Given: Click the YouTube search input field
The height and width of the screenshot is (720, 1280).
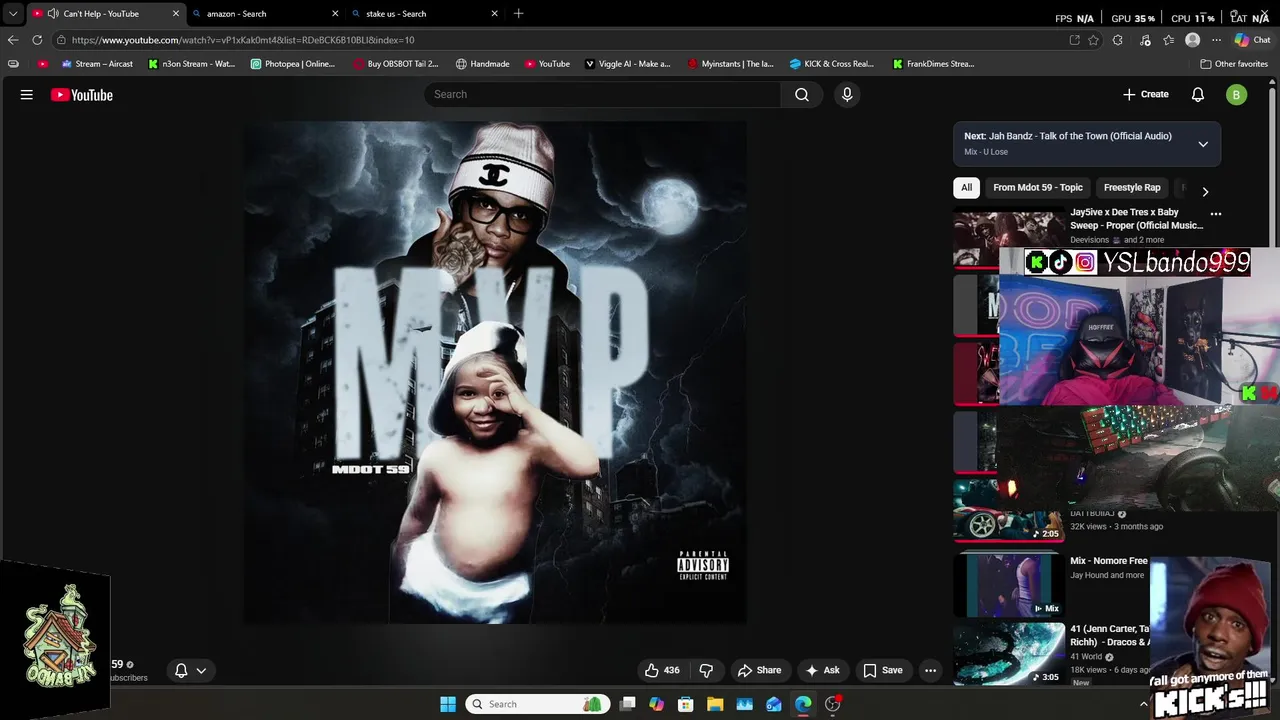Looking at the screenshot, I should point(603,94).
